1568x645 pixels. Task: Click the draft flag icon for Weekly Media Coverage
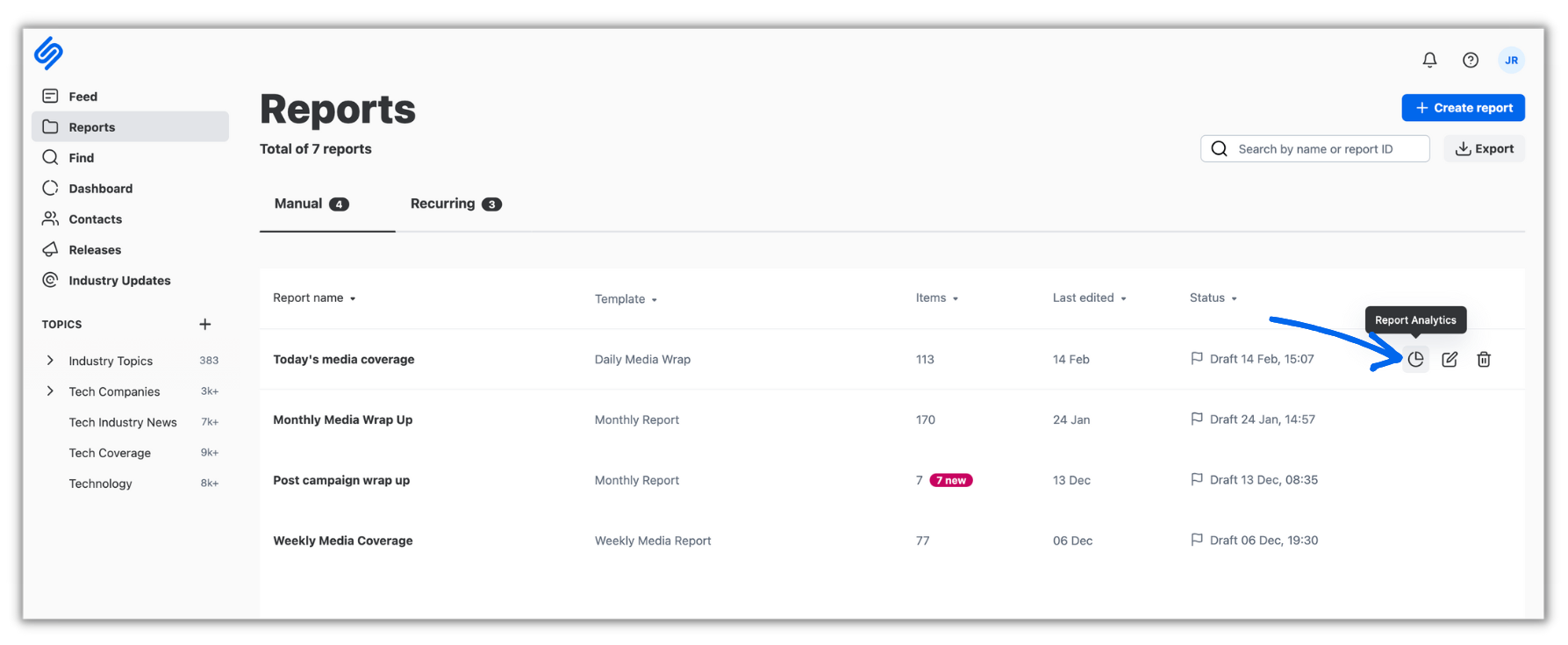pos(1197,540)
